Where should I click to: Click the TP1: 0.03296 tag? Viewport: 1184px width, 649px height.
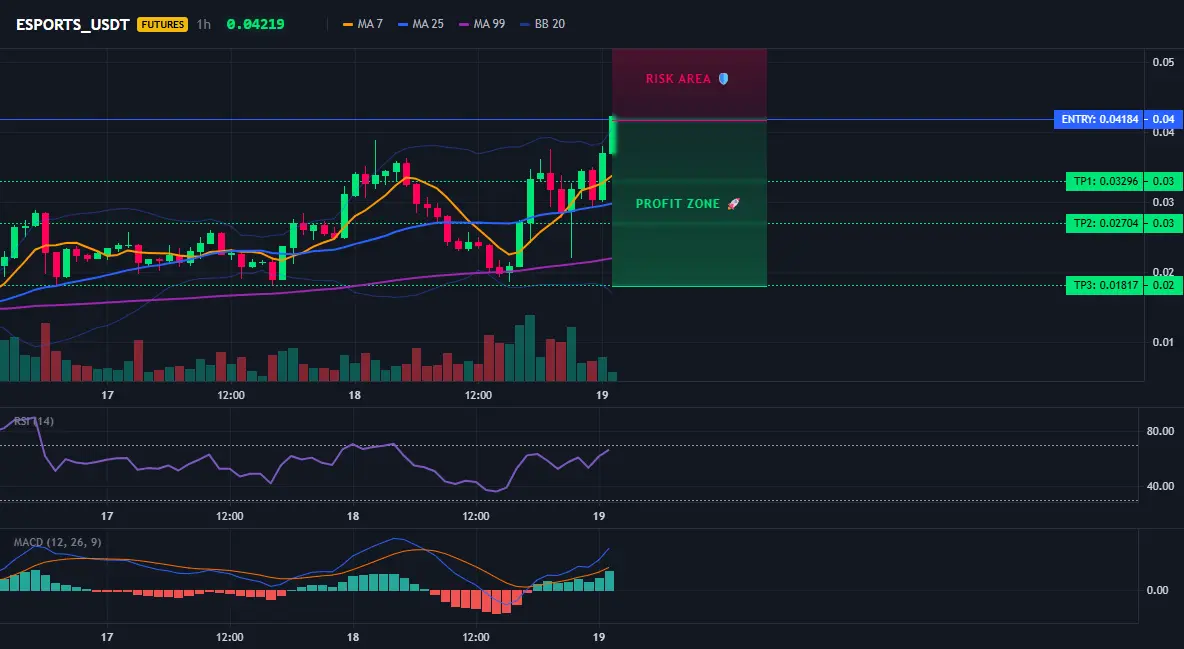point(1105,181)
